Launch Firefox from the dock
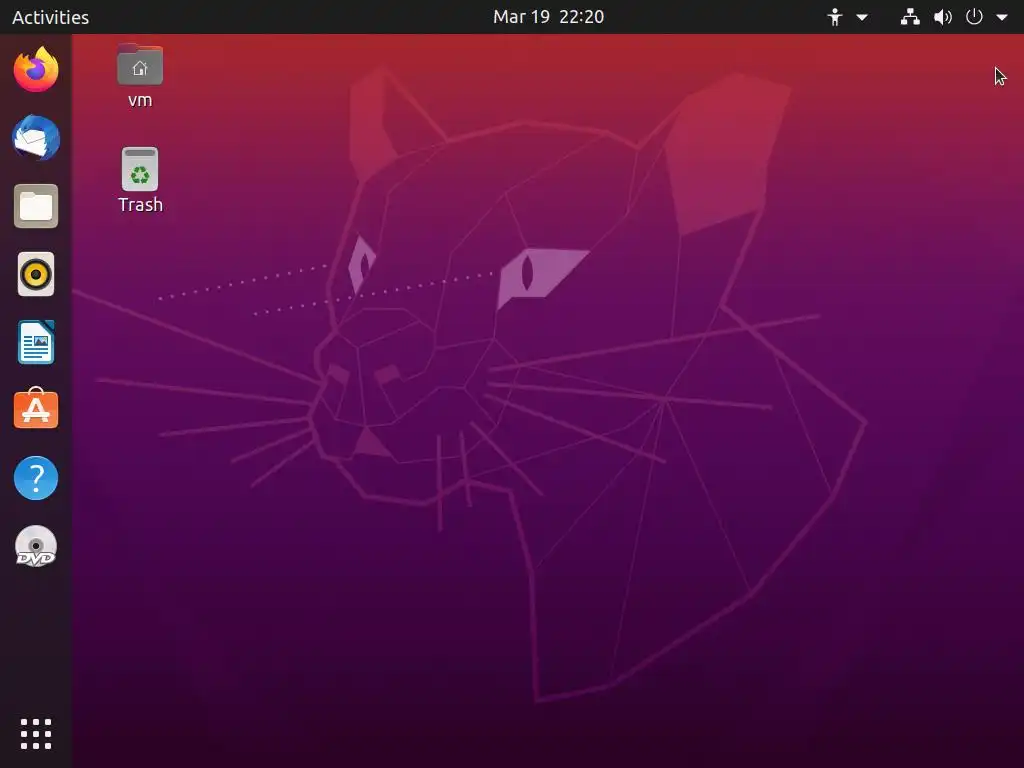 point(36,69)
